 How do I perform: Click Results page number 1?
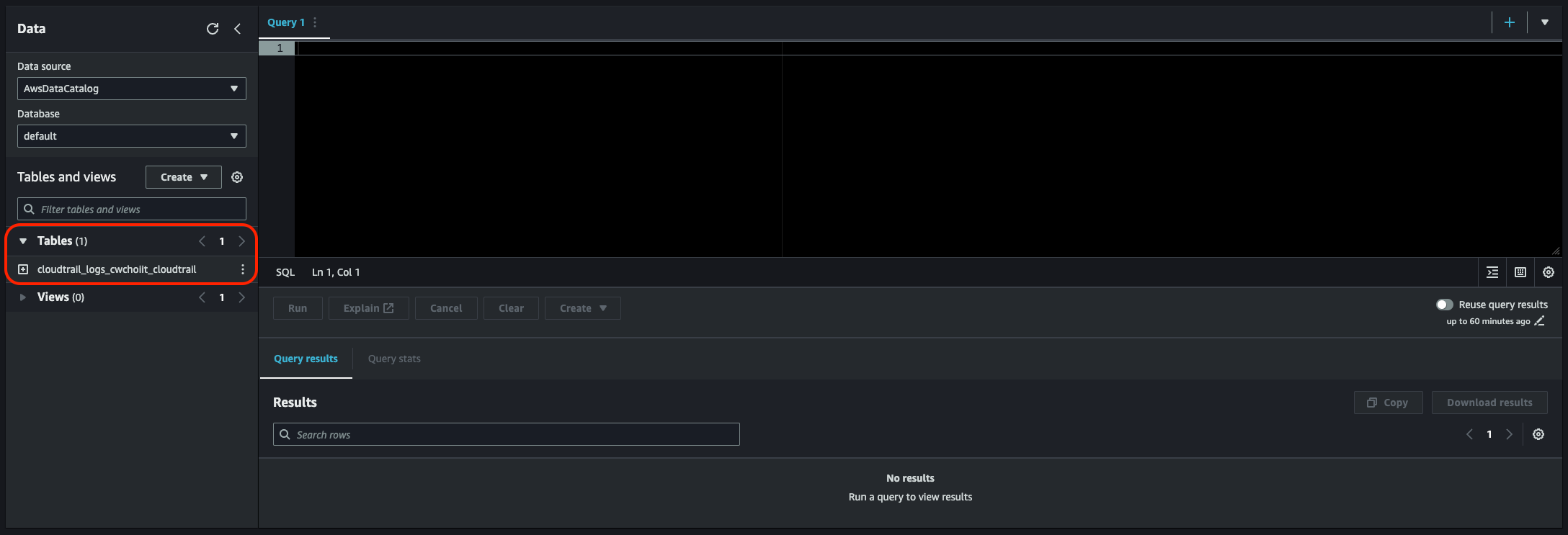click(1489, 434)
